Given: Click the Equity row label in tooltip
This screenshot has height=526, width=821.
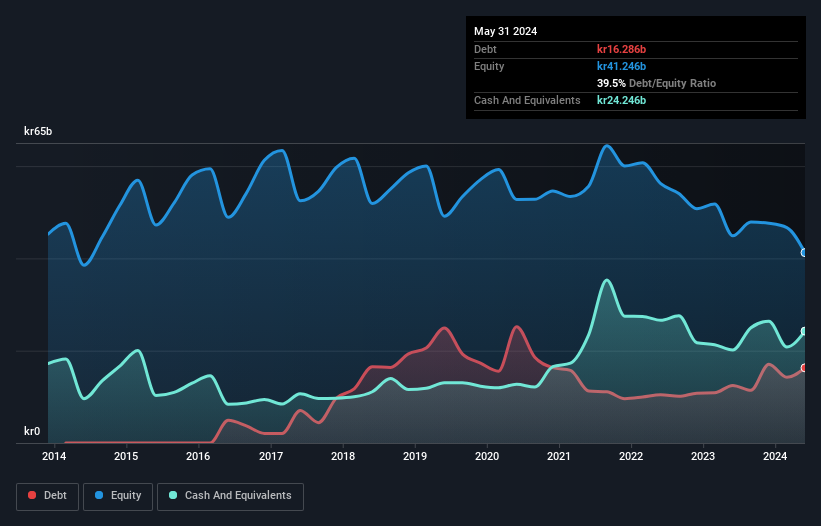Looking at the screenshot, I should [489, 66].
